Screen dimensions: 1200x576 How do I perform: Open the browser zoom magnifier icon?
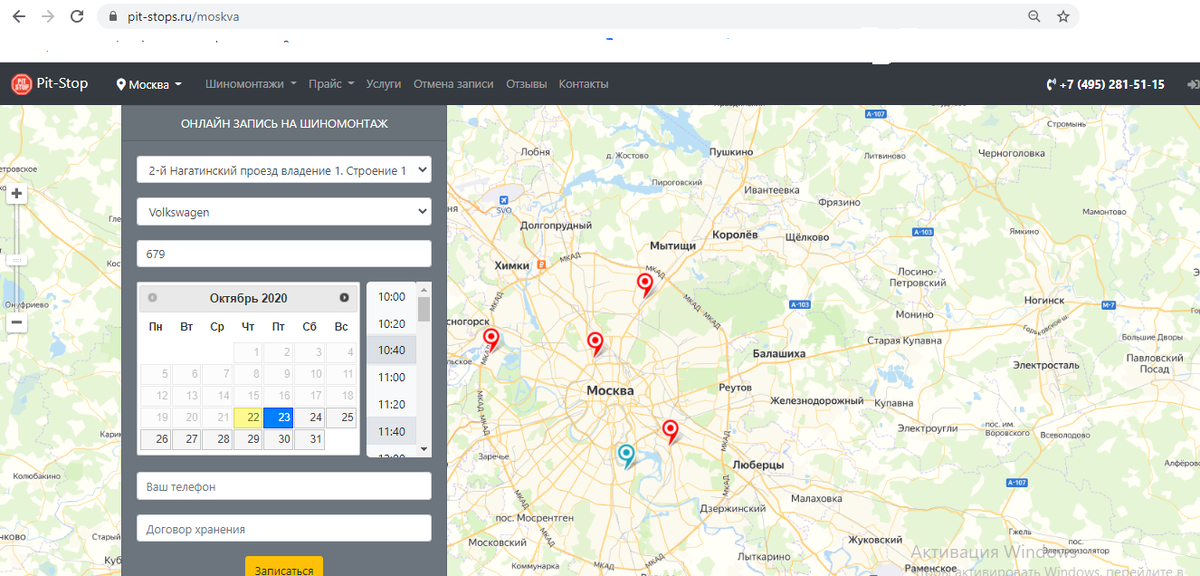[x=1034, y=17]
